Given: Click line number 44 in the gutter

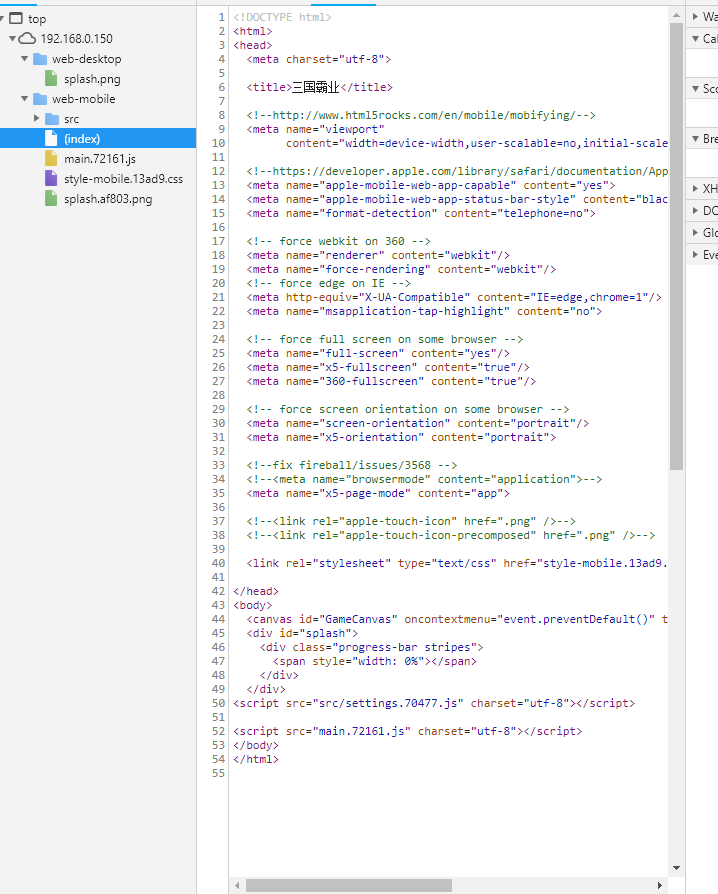Looking at the screenshot, I should [x=218, y=619].
